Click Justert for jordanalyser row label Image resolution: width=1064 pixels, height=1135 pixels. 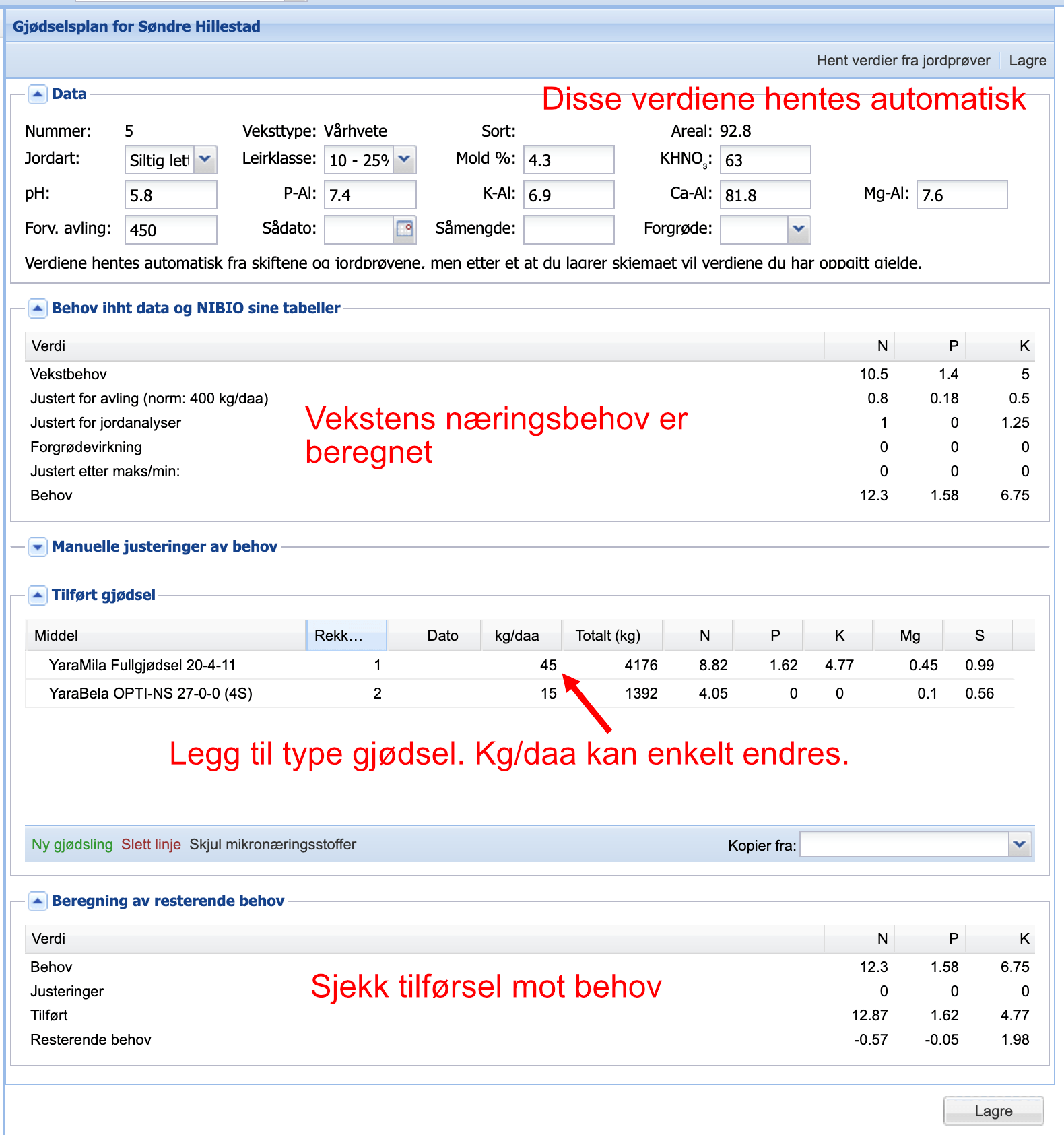coord(106,423)
